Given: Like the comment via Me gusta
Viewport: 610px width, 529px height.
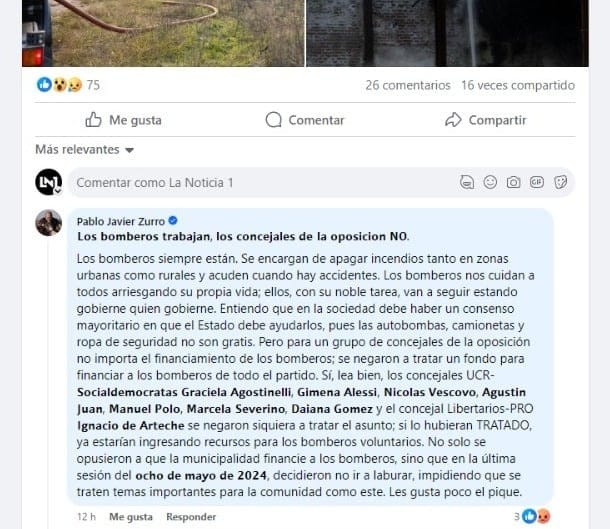Looking at the screenshot, I should [131, 517].
